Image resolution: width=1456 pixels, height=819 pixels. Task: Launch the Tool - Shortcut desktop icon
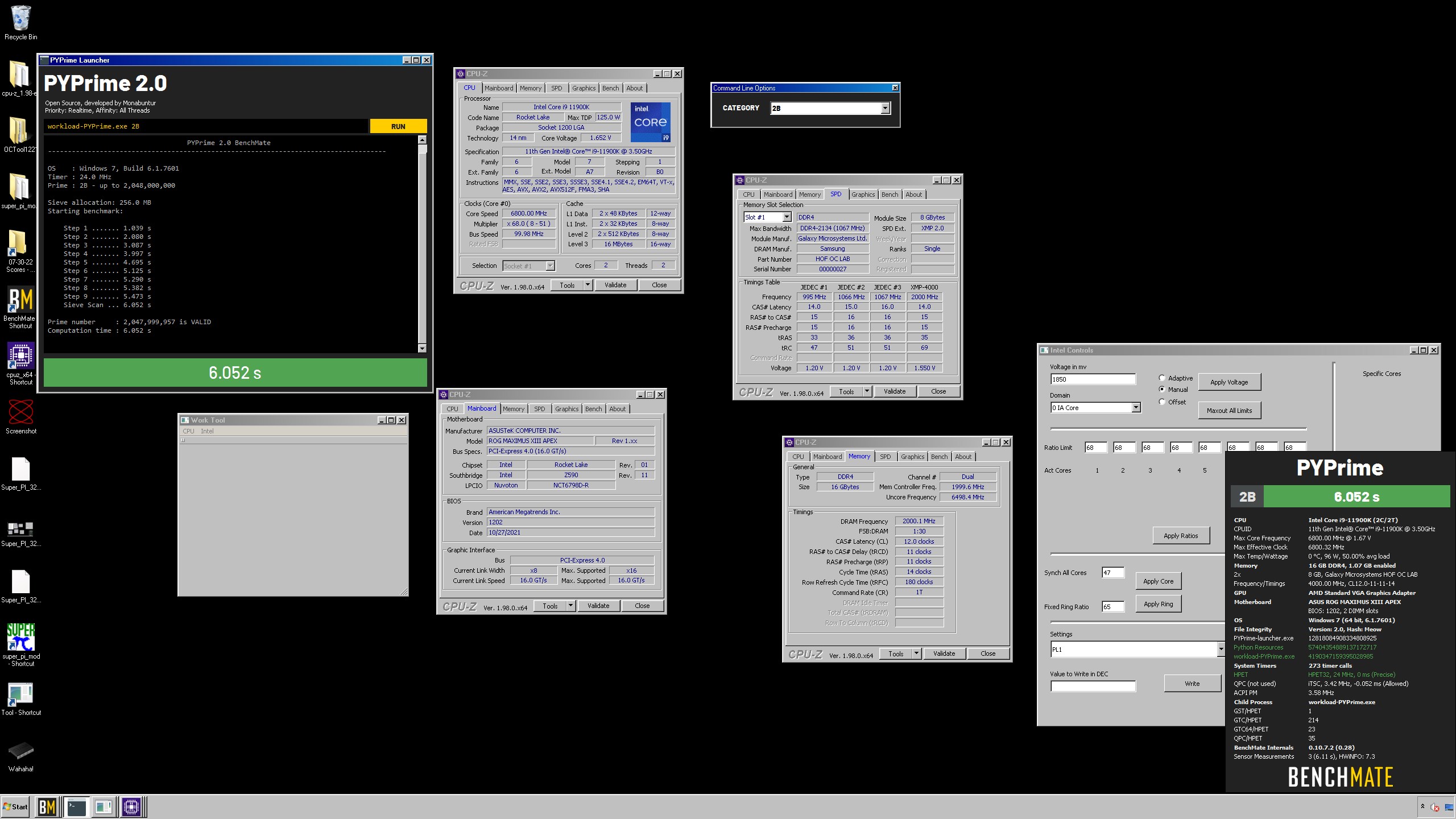(20, 698)
